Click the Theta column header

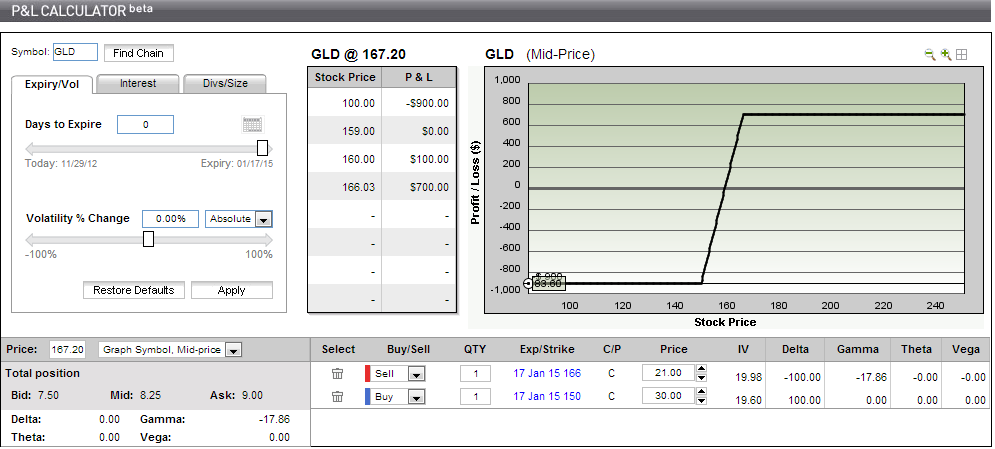tap(916, 349)
